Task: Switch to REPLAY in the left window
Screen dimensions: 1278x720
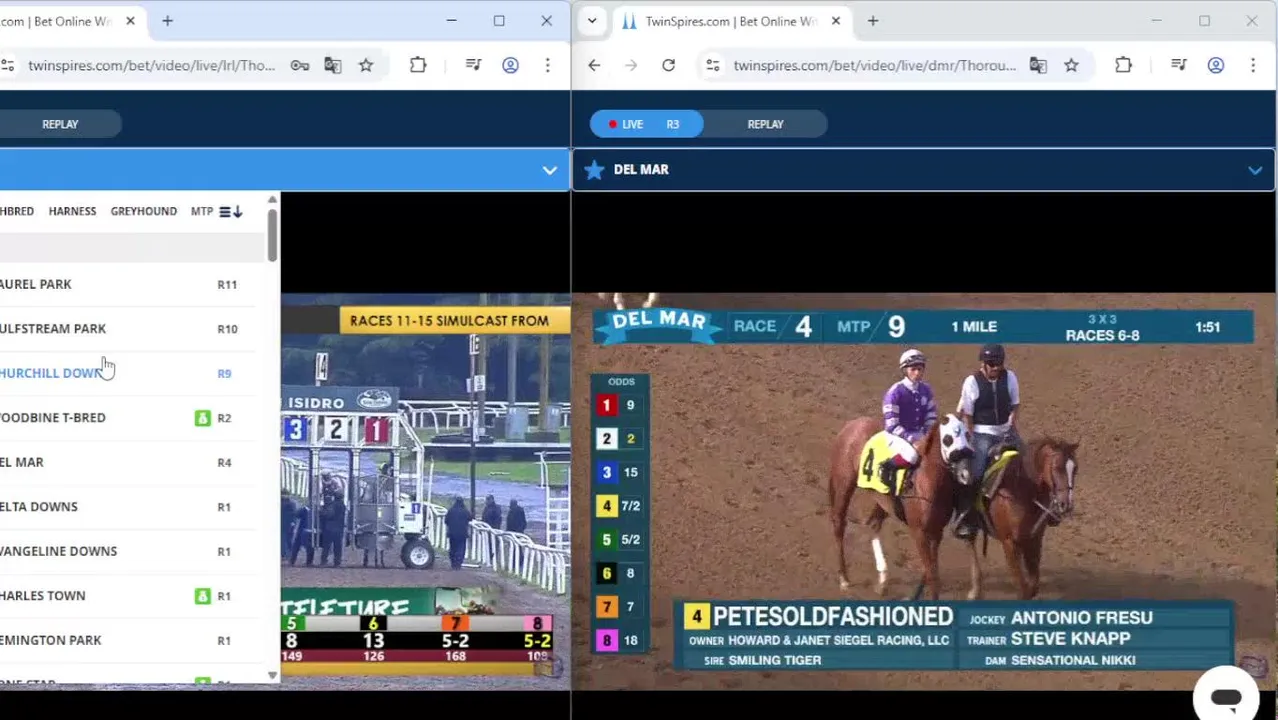Action: coord(60,124)
